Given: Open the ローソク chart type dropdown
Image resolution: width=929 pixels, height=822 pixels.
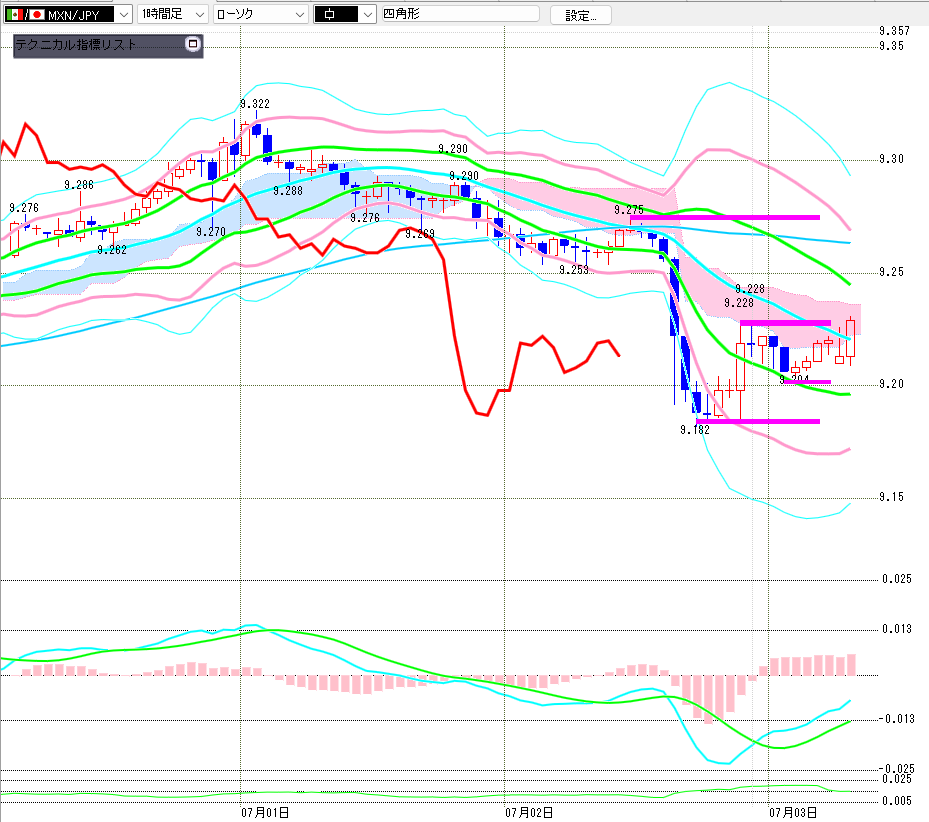Looking at the screenshot, I should point(261,14).
